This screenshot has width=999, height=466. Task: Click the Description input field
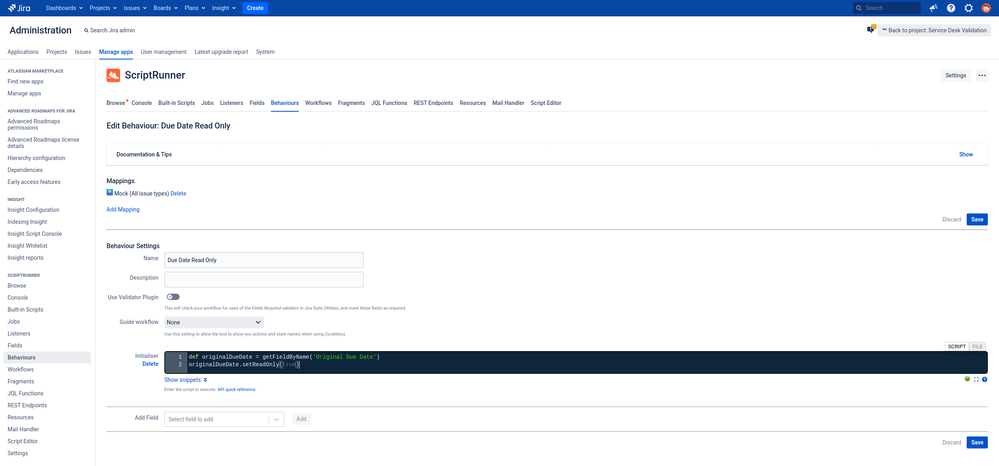click(264, 280)
